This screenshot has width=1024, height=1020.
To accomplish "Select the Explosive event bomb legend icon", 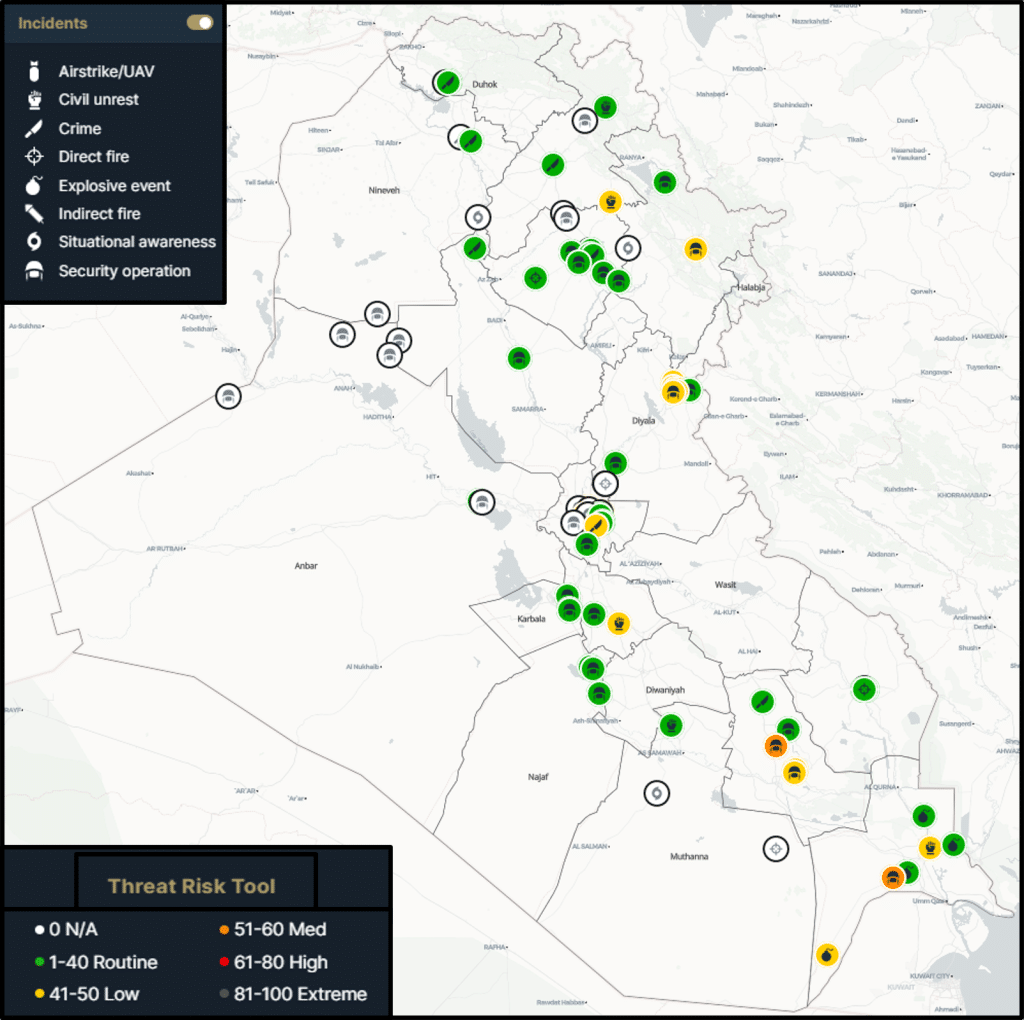I will coord(35,186).
